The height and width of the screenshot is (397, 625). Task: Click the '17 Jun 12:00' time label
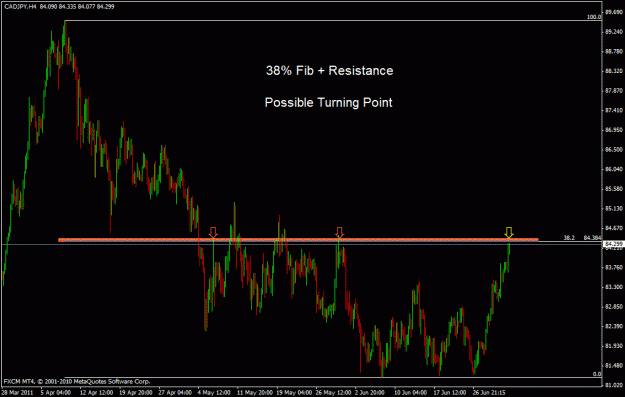450,393
